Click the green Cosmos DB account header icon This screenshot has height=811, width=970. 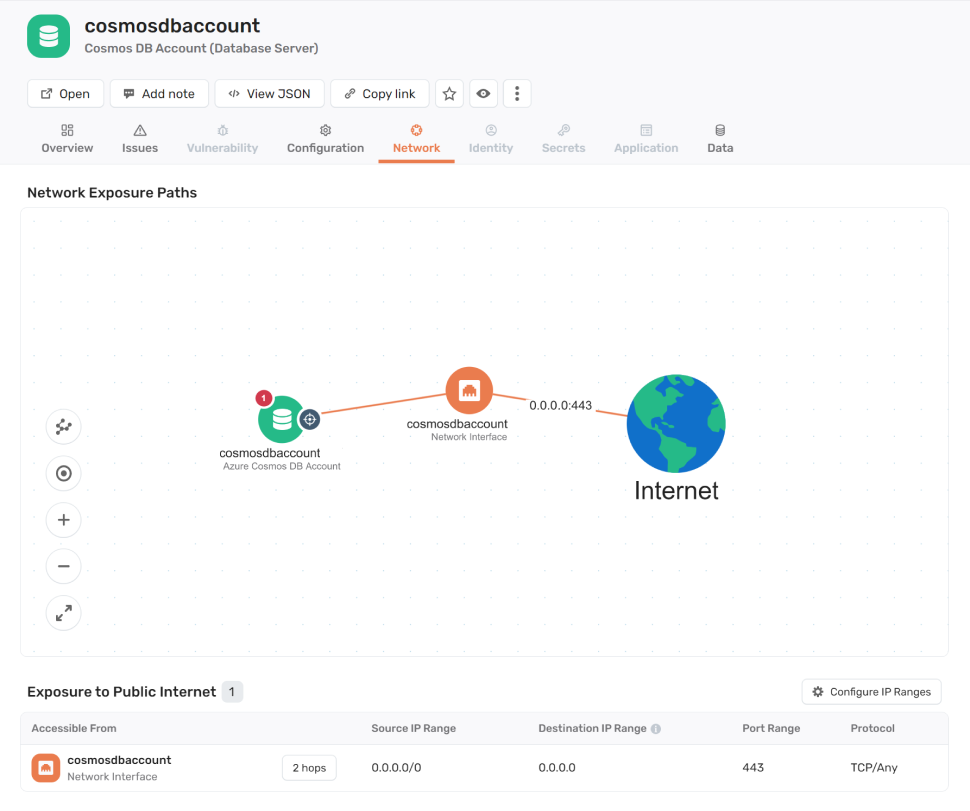[x=48, y=36]
